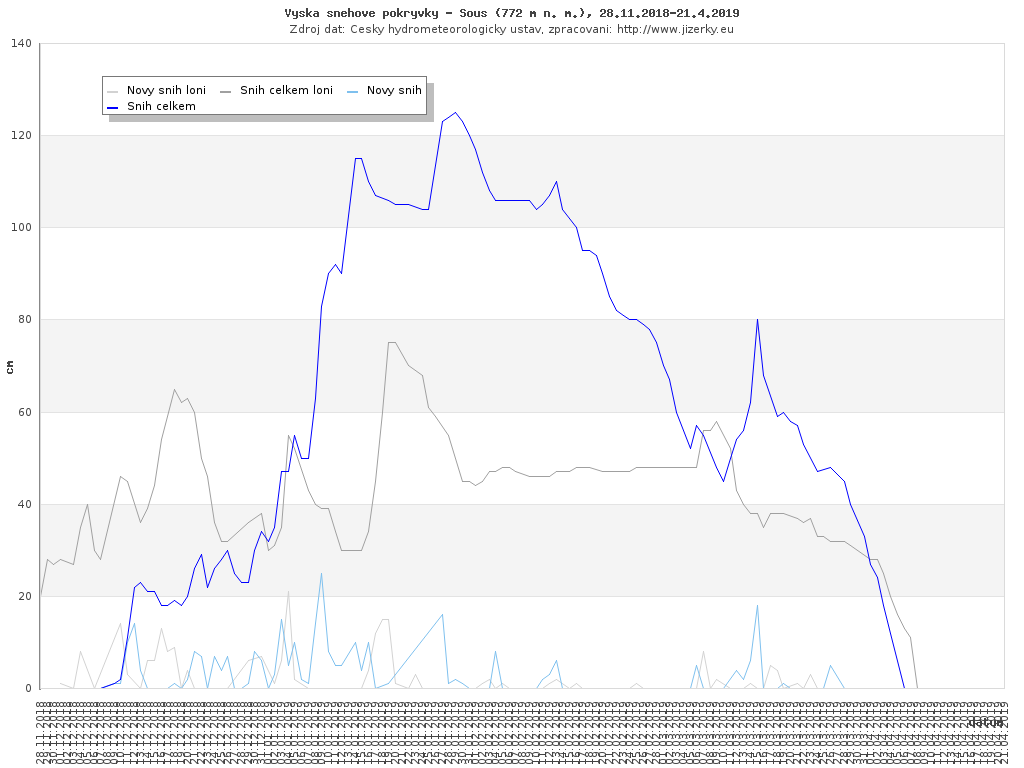Click the "Novy snih" legend label
1024x768 pixels.
(394, 90)
